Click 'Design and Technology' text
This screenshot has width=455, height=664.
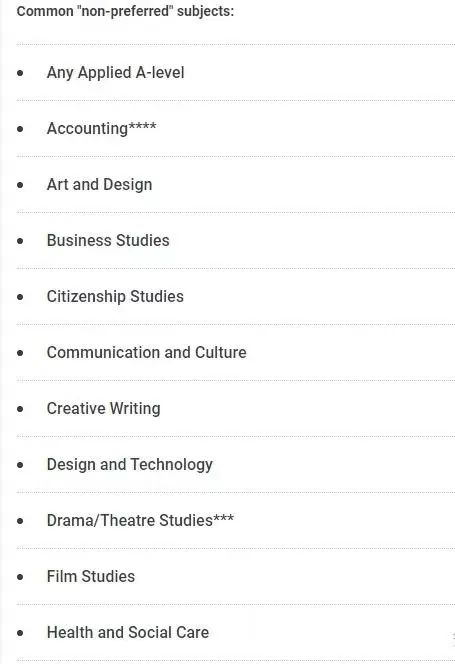click(130, 465)
